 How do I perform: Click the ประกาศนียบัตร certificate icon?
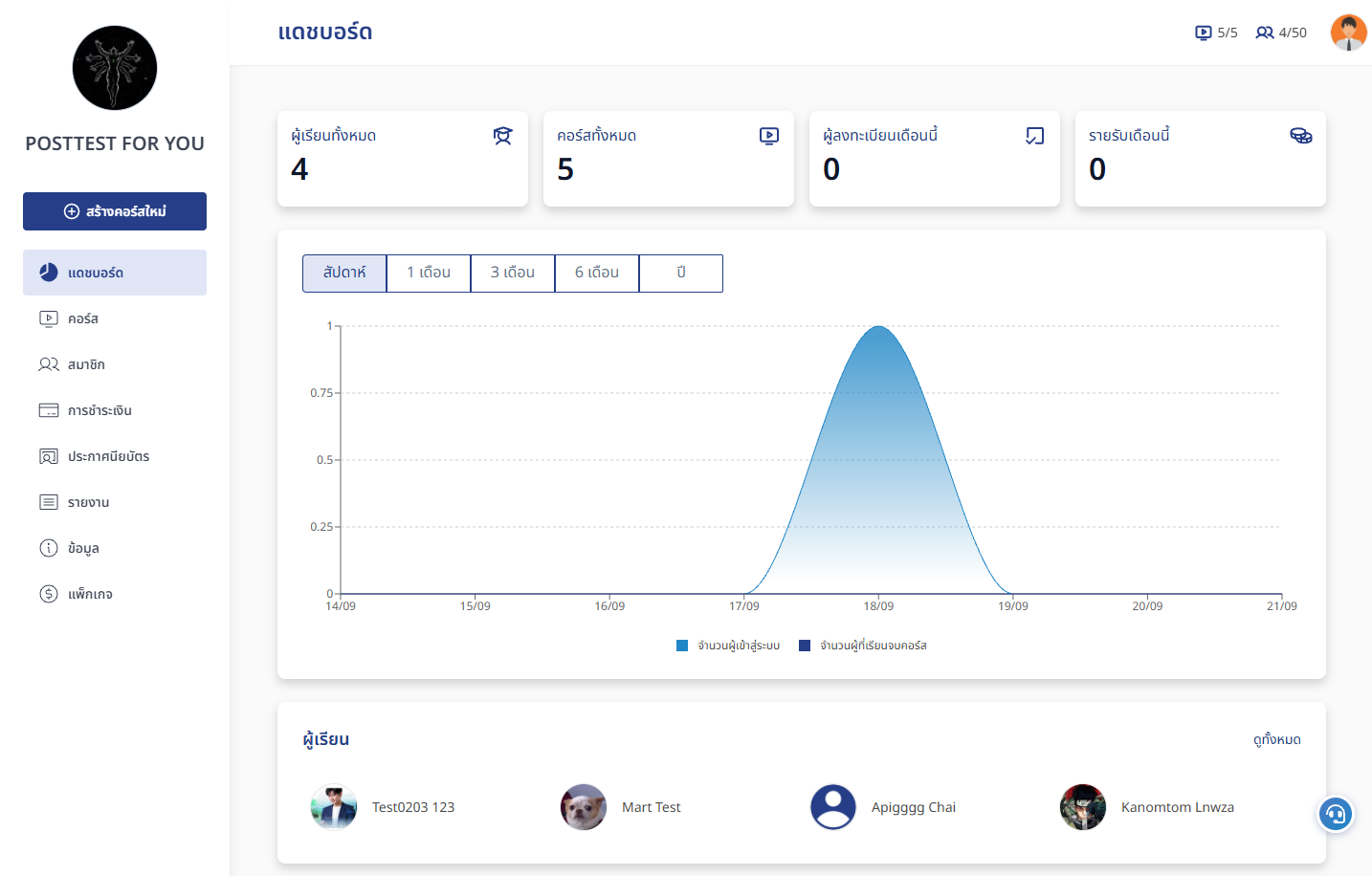click(x=49, y=456)
